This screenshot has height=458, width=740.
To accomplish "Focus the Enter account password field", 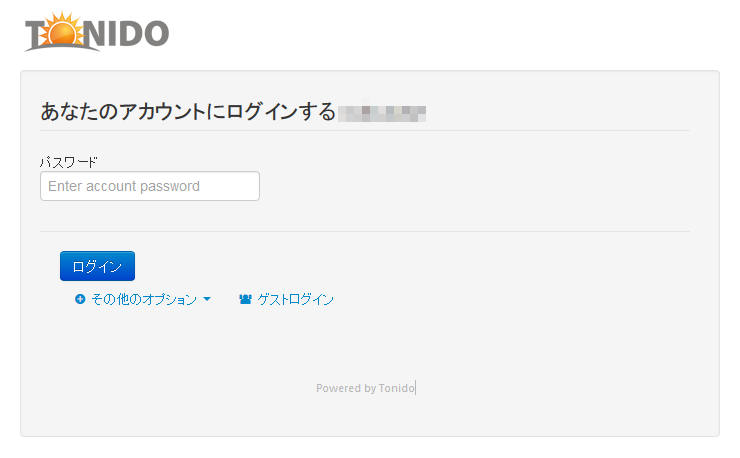I will click(x=150, y=186).
